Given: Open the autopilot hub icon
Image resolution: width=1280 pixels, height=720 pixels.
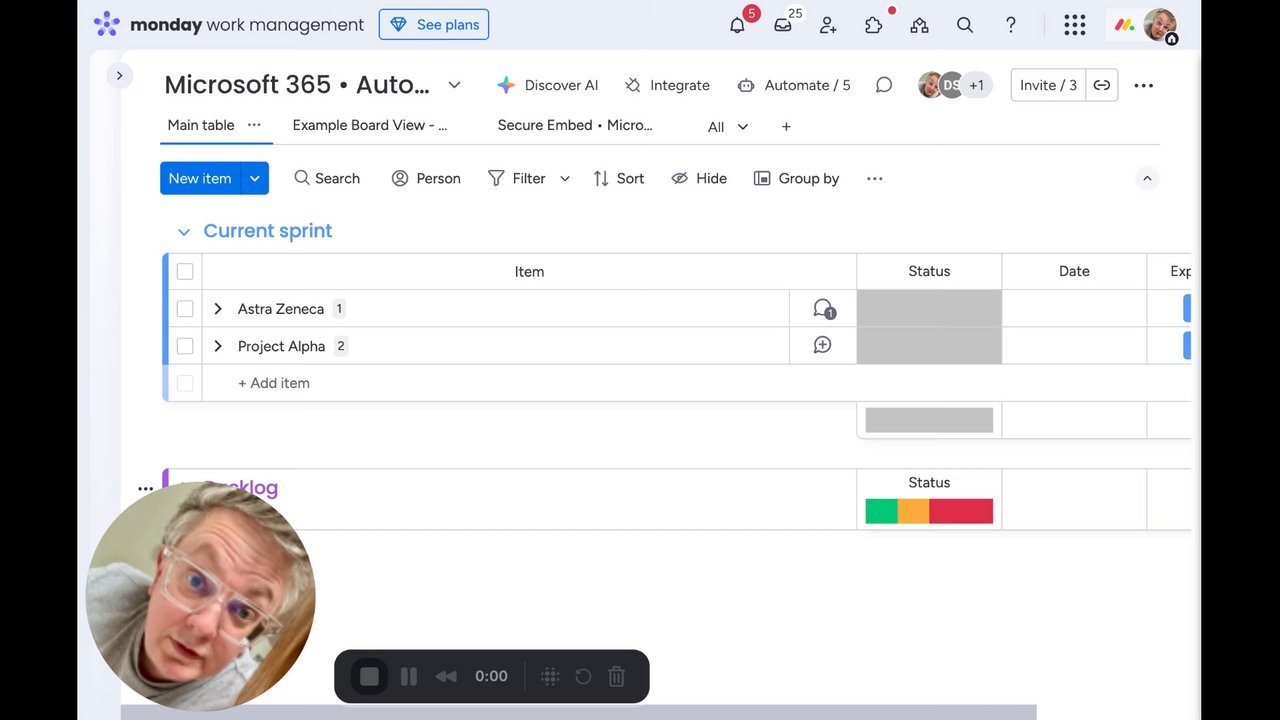Looking at the screenshot, I should coord(919,25).
